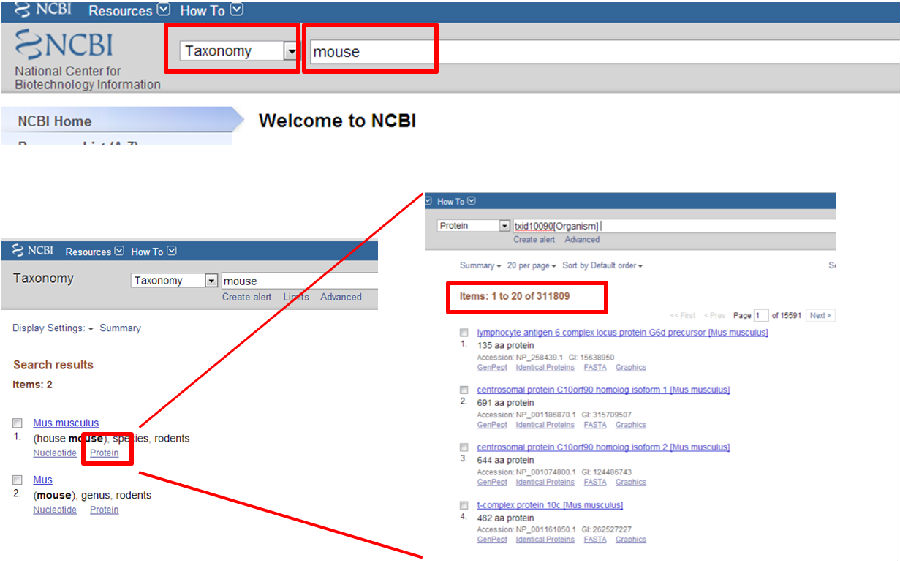The width and height of the screenshot is (900, 561).
Task: Click GenPept under isoform 1 result
Action: pos(492,425)
